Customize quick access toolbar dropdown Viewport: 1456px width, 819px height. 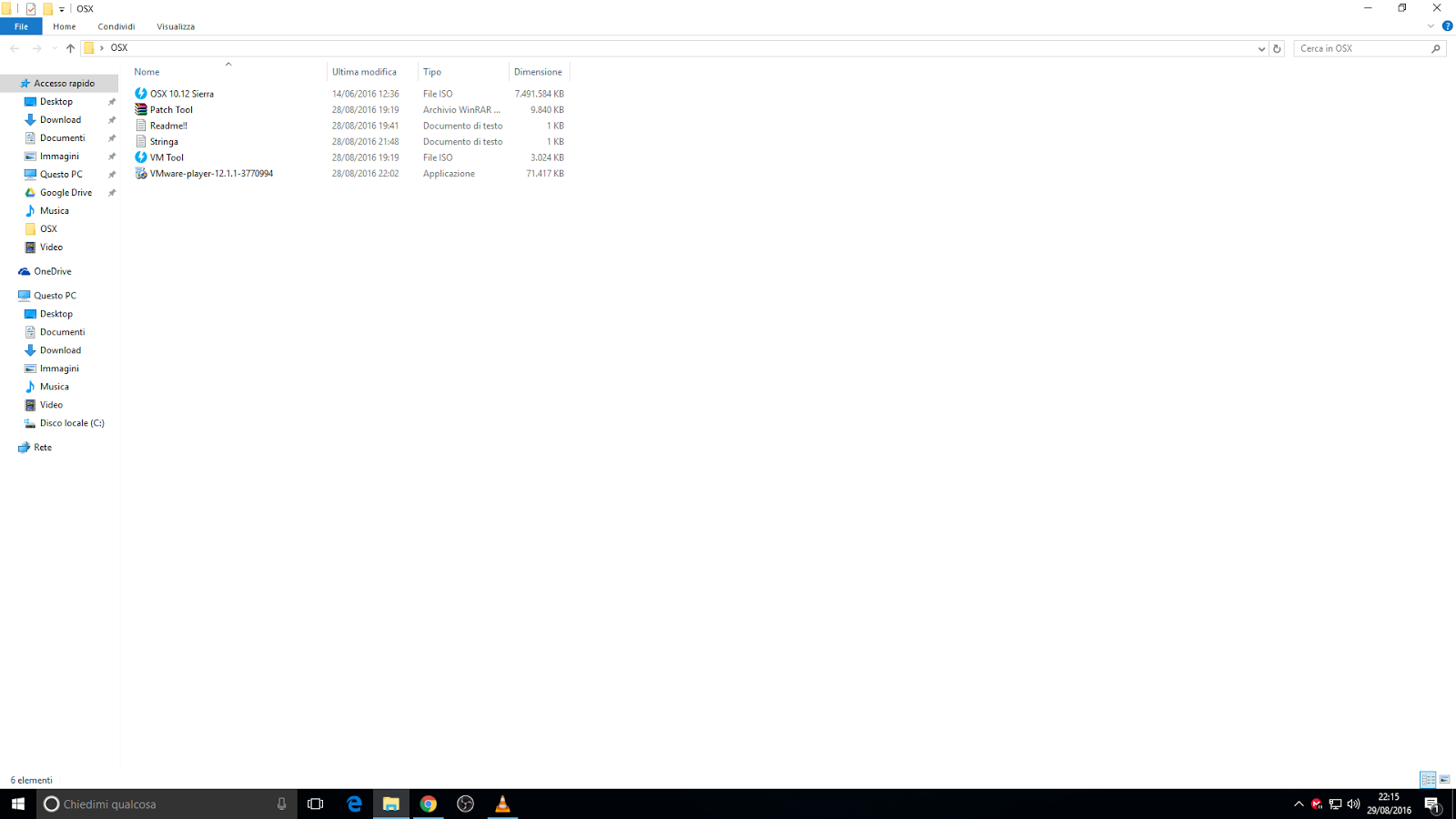62,9
